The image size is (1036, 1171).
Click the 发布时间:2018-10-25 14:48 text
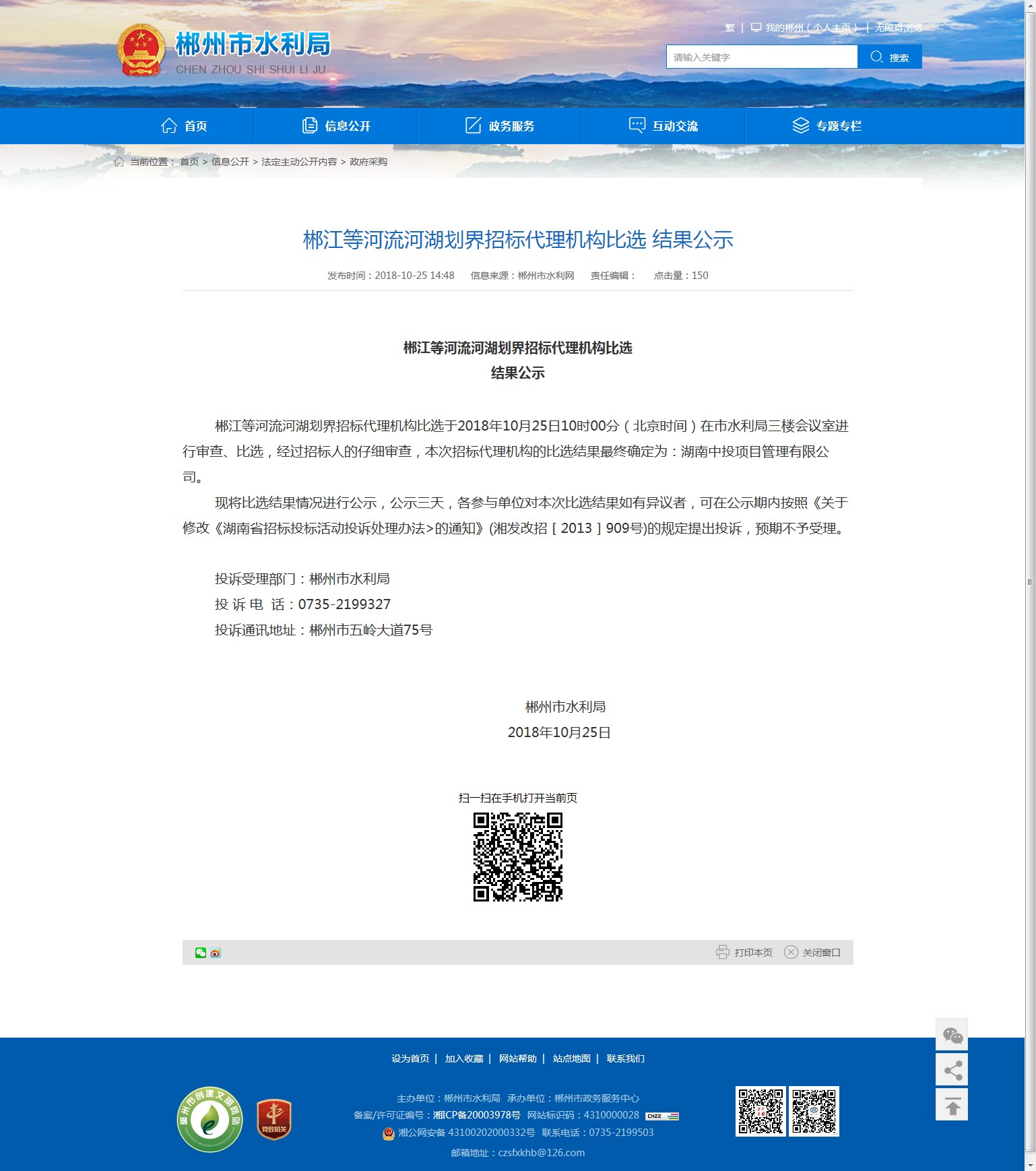point(391,276)
